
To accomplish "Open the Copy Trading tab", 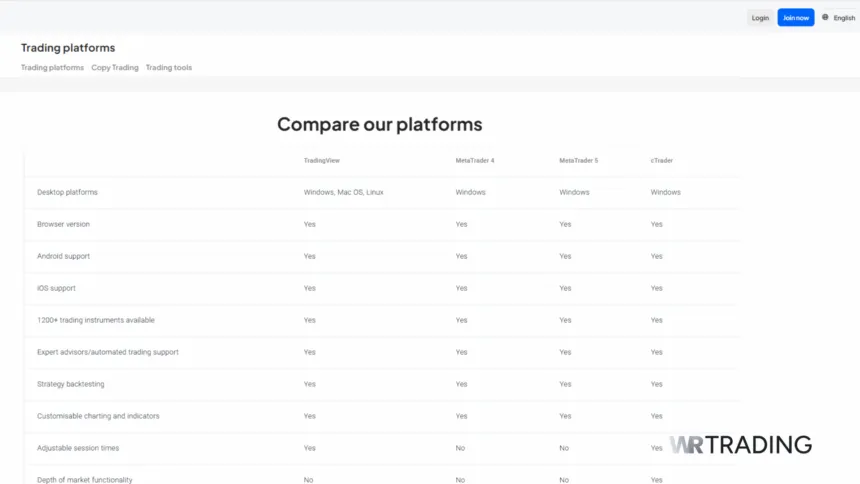I will coord(115,67).
